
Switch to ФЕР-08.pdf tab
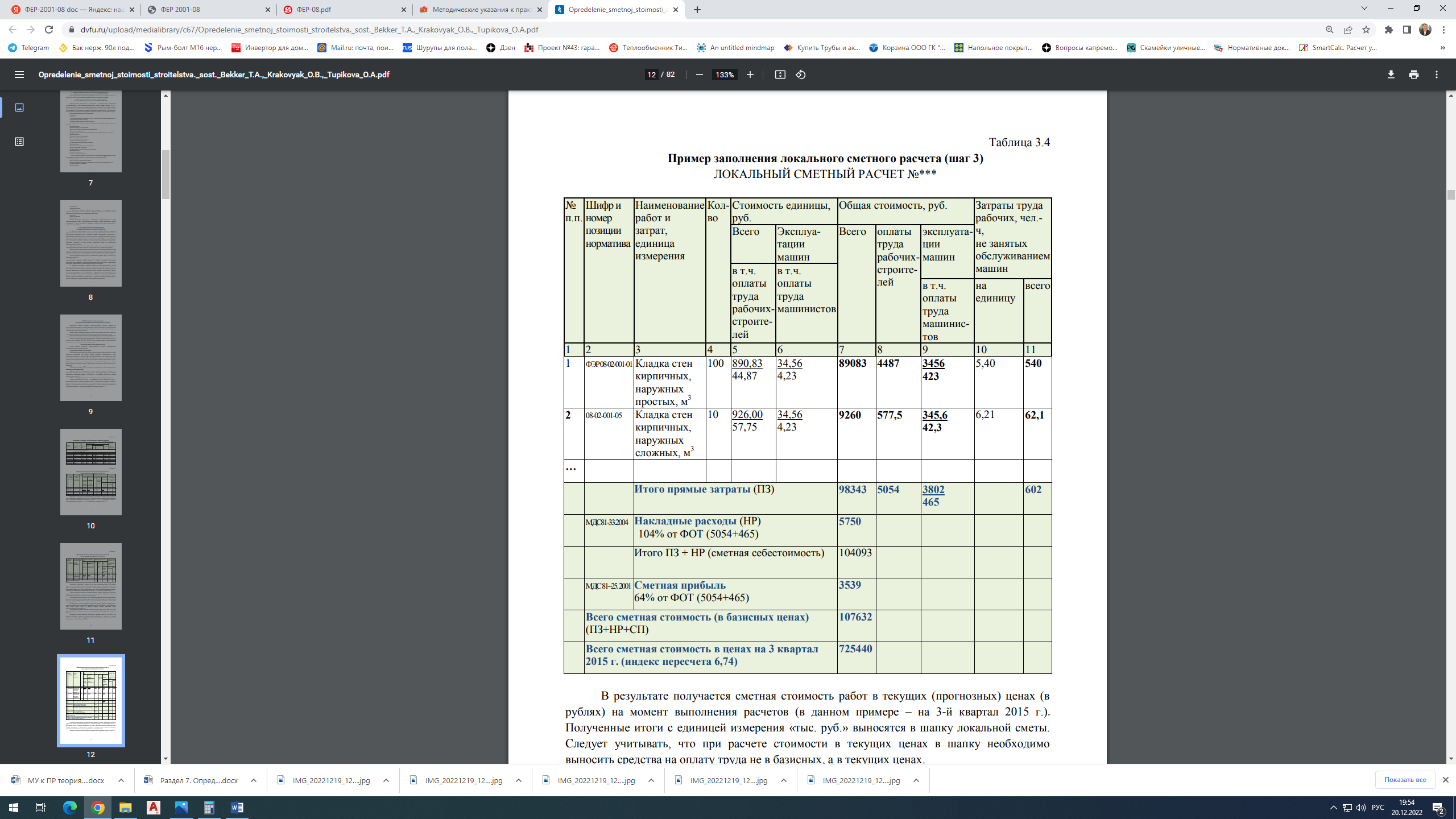(344, 10)
